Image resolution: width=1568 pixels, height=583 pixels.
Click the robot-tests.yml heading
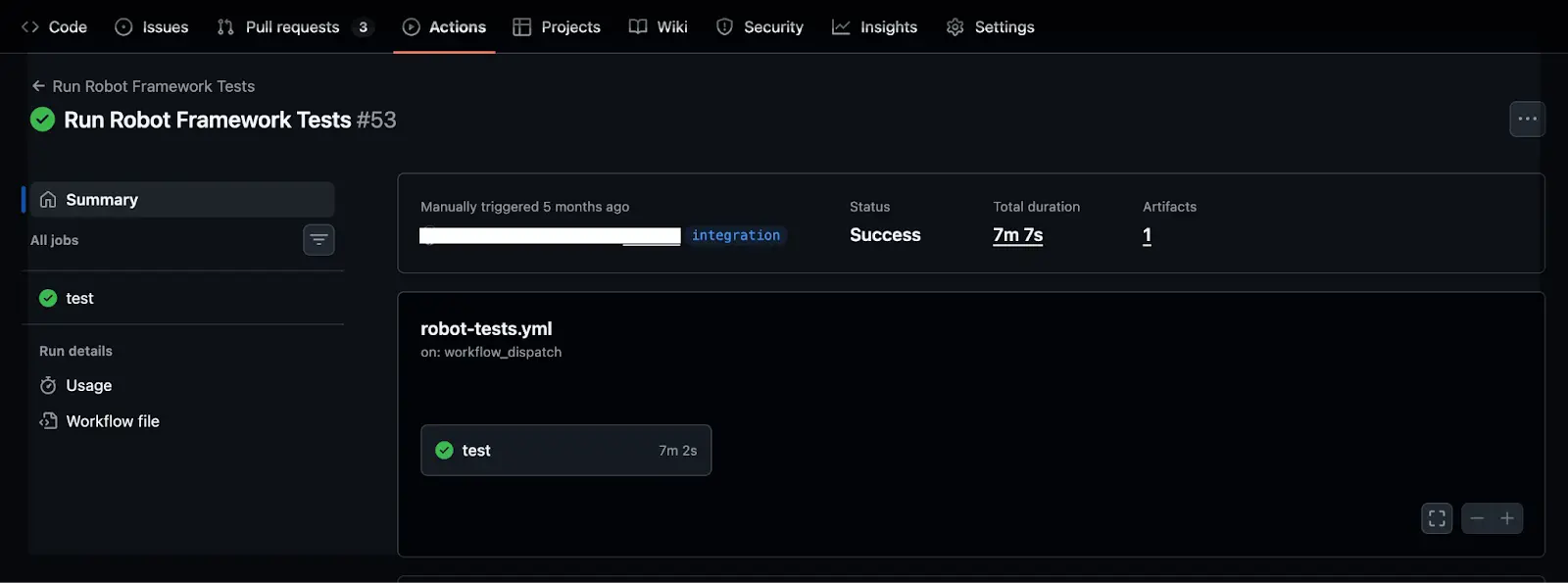[x=486, y=329]
